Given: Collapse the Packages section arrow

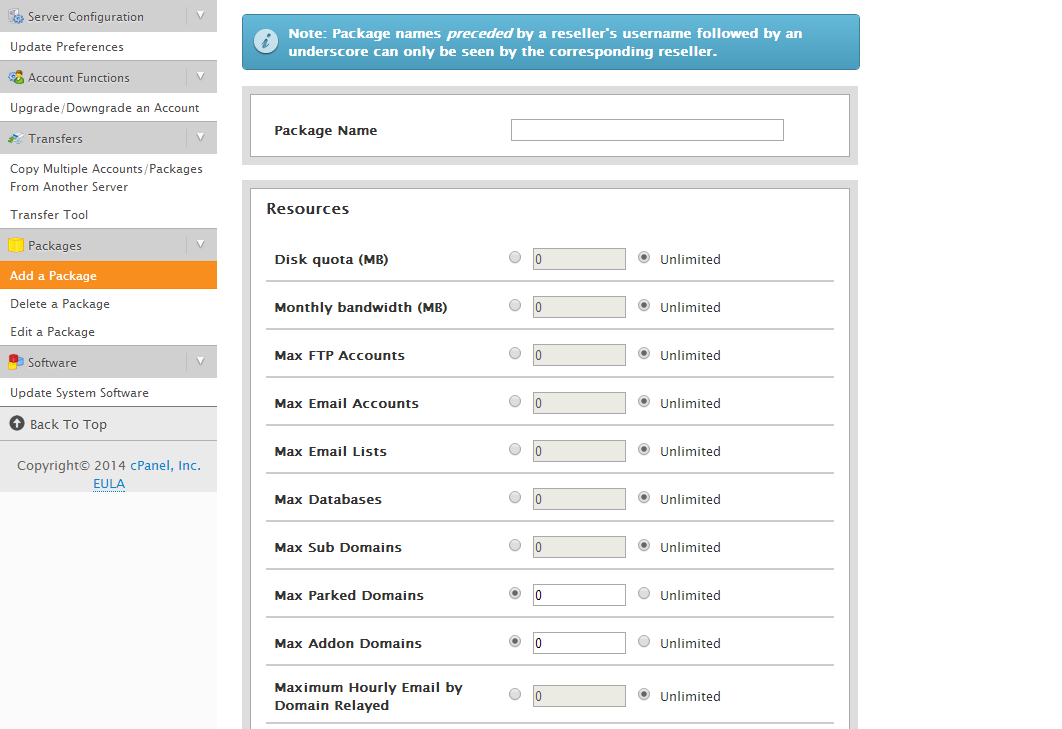Looking at the screenshot, I should pyautogui.click(x=200, y=244).
